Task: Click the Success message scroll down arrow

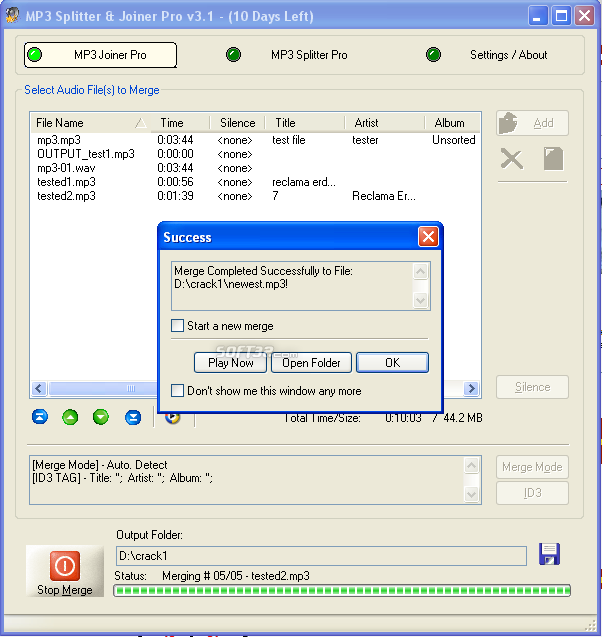Action: pyautogui.click(x=420, y=300)
